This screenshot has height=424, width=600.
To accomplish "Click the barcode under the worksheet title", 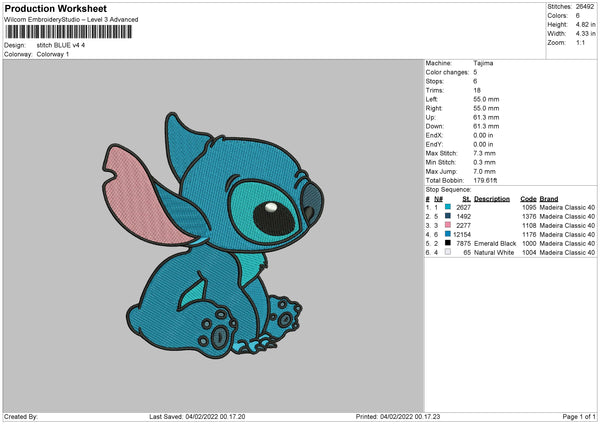I will click(x=68, y=33).
